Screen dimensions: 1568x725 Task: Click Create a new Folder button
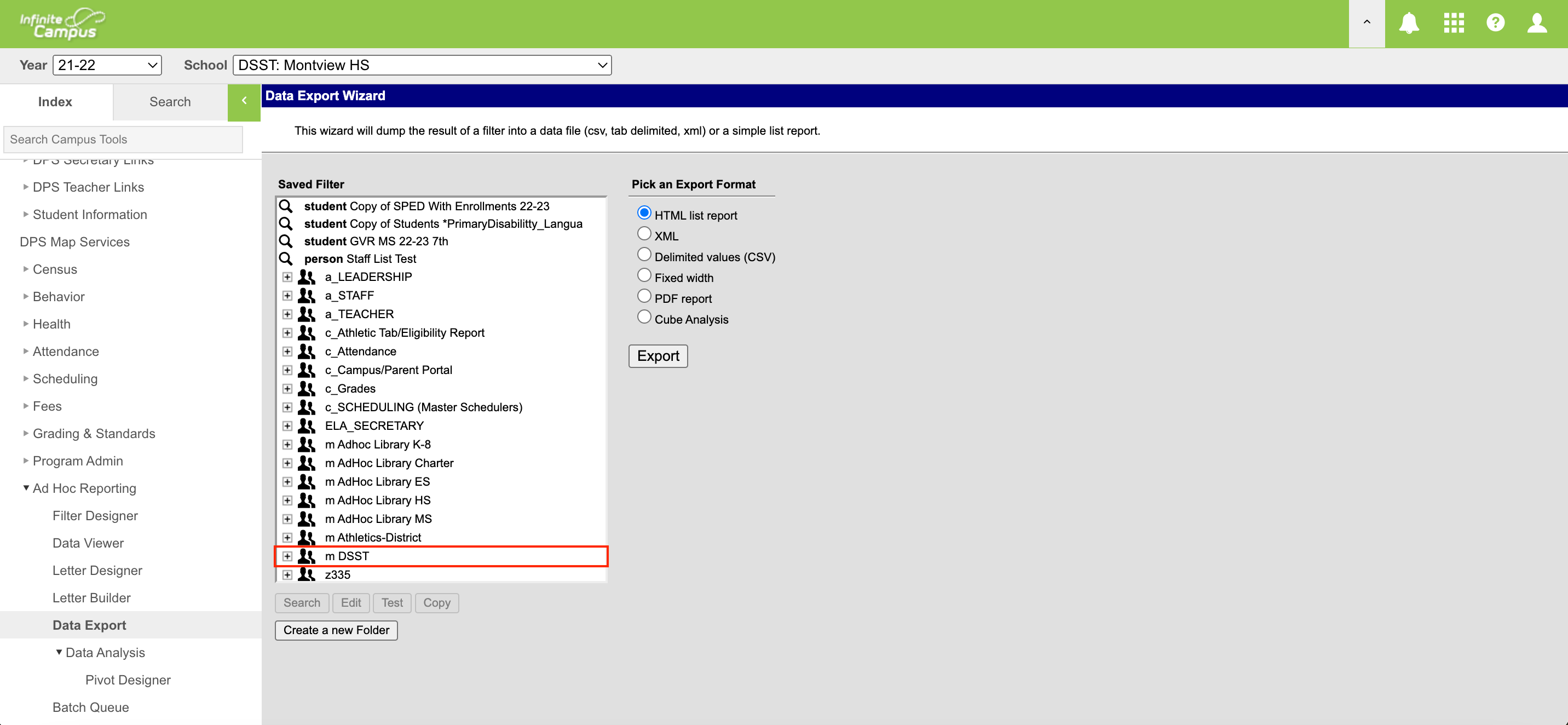click(336, 630)
